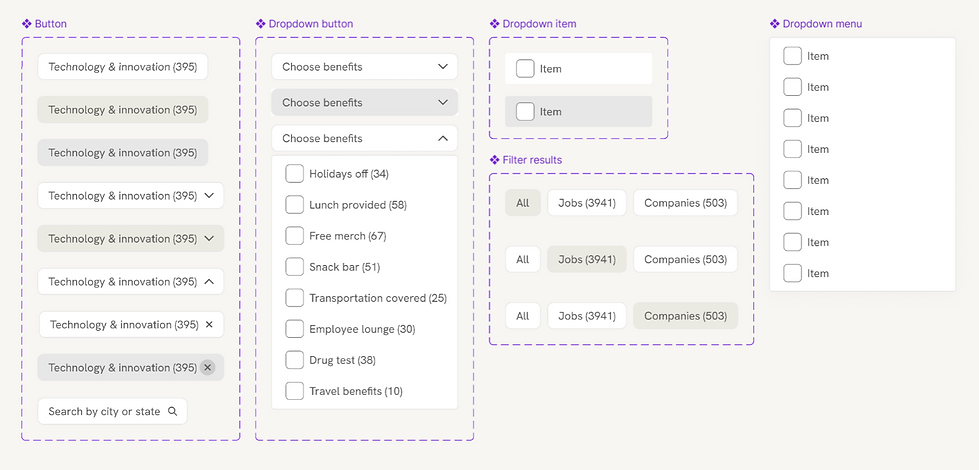Image resolution: width=979 pixels, height=470 pixels.
Task: Select the Jobs (3941) tab in first filter row
Action: pyautogui.click(x=586, y=203)
